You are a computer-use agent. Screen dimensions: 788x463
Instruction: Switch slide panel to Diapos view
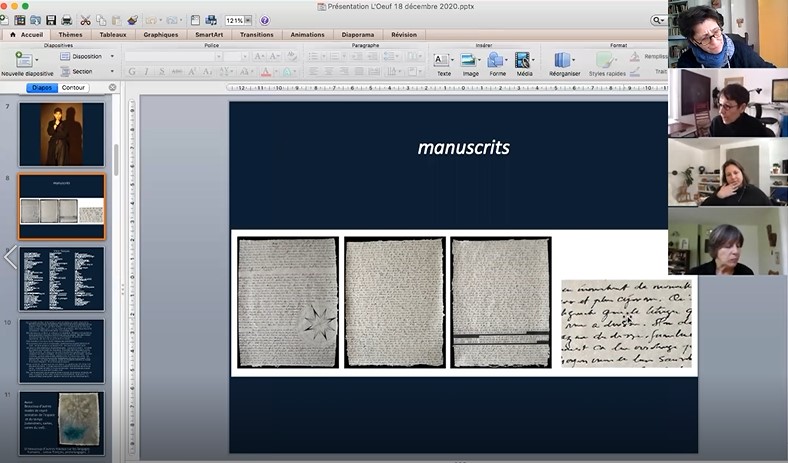(41, 88)
